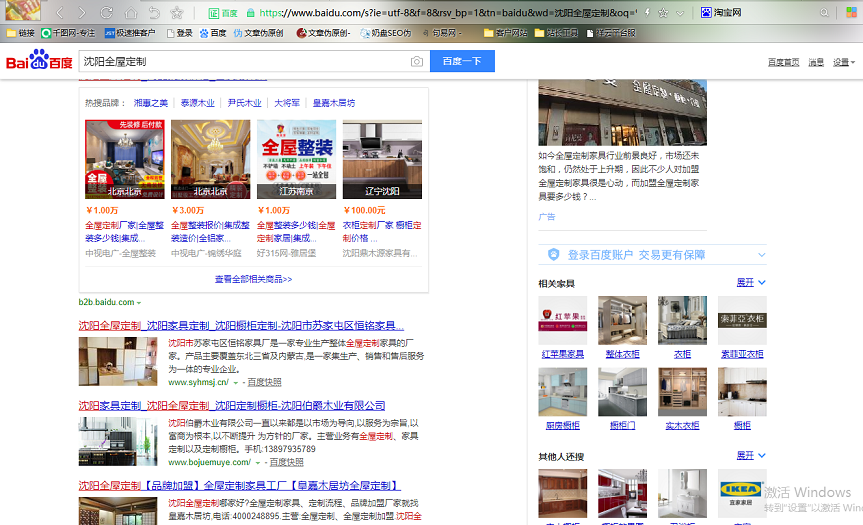The width and height of the screenshot is (863, 525).
Task: Bookmark page with star inside address bar
Action: pos(663,13)
